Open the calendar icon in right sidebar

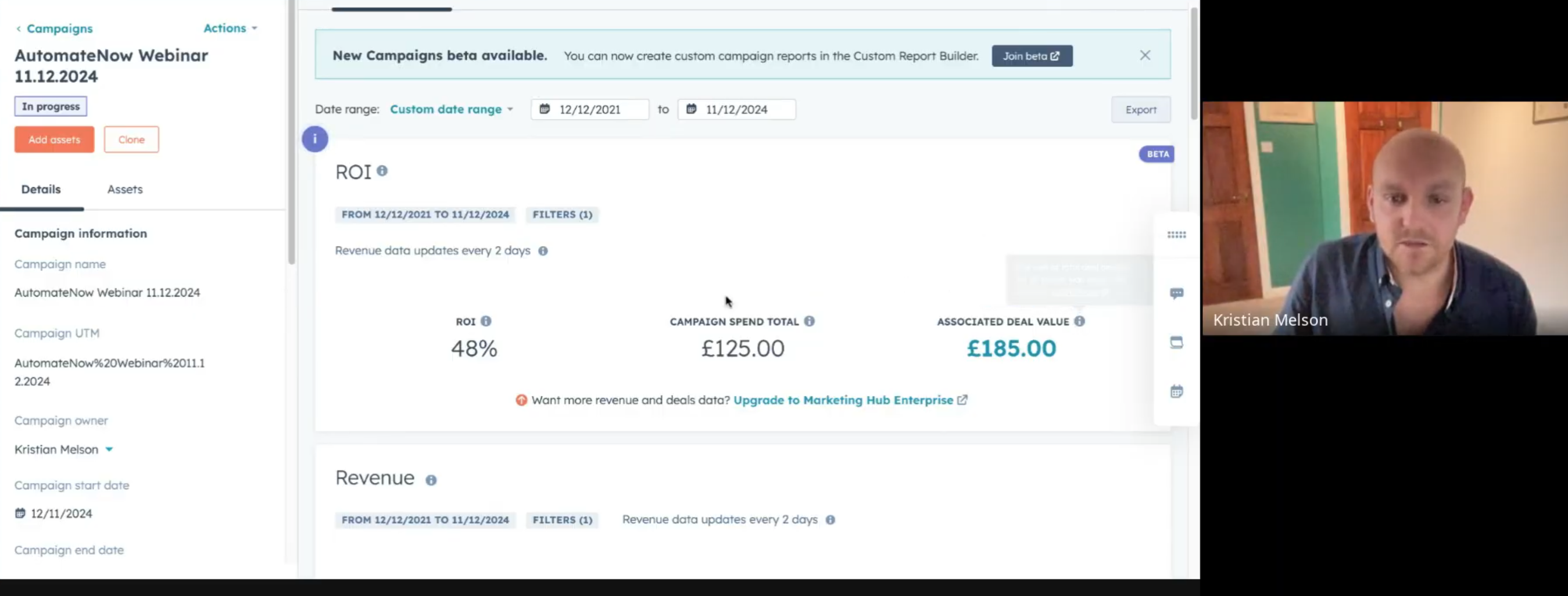[1176, 391]
